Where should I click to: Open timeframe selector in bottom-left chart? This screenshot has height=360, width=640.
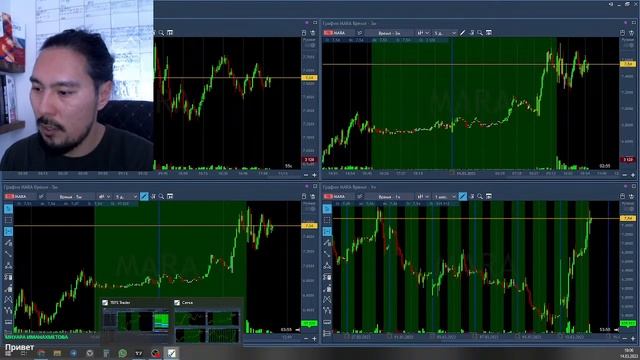pos(71,196)
